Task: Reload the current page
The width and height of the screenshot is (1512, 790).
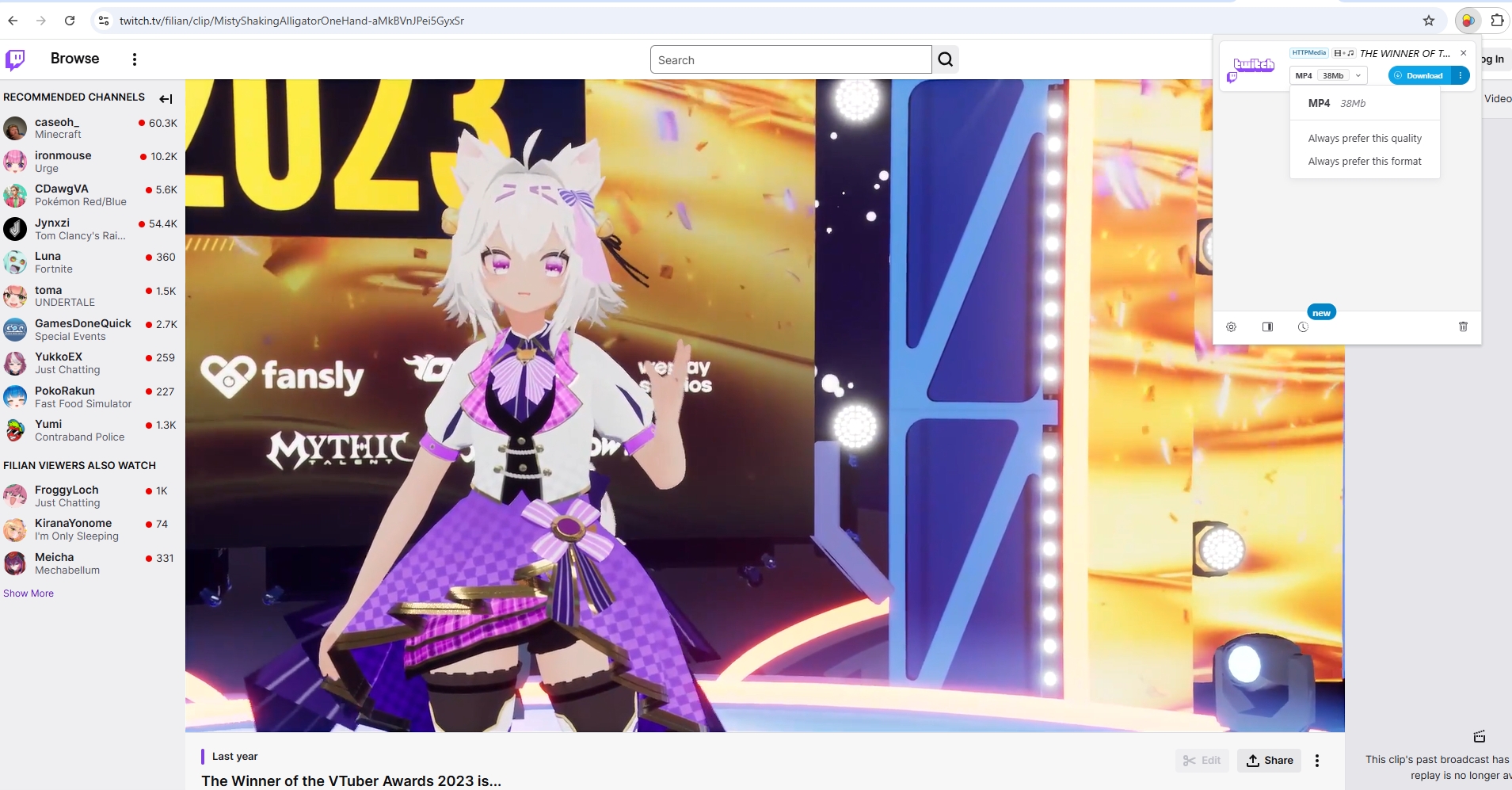Action: [x=70, y=21]
